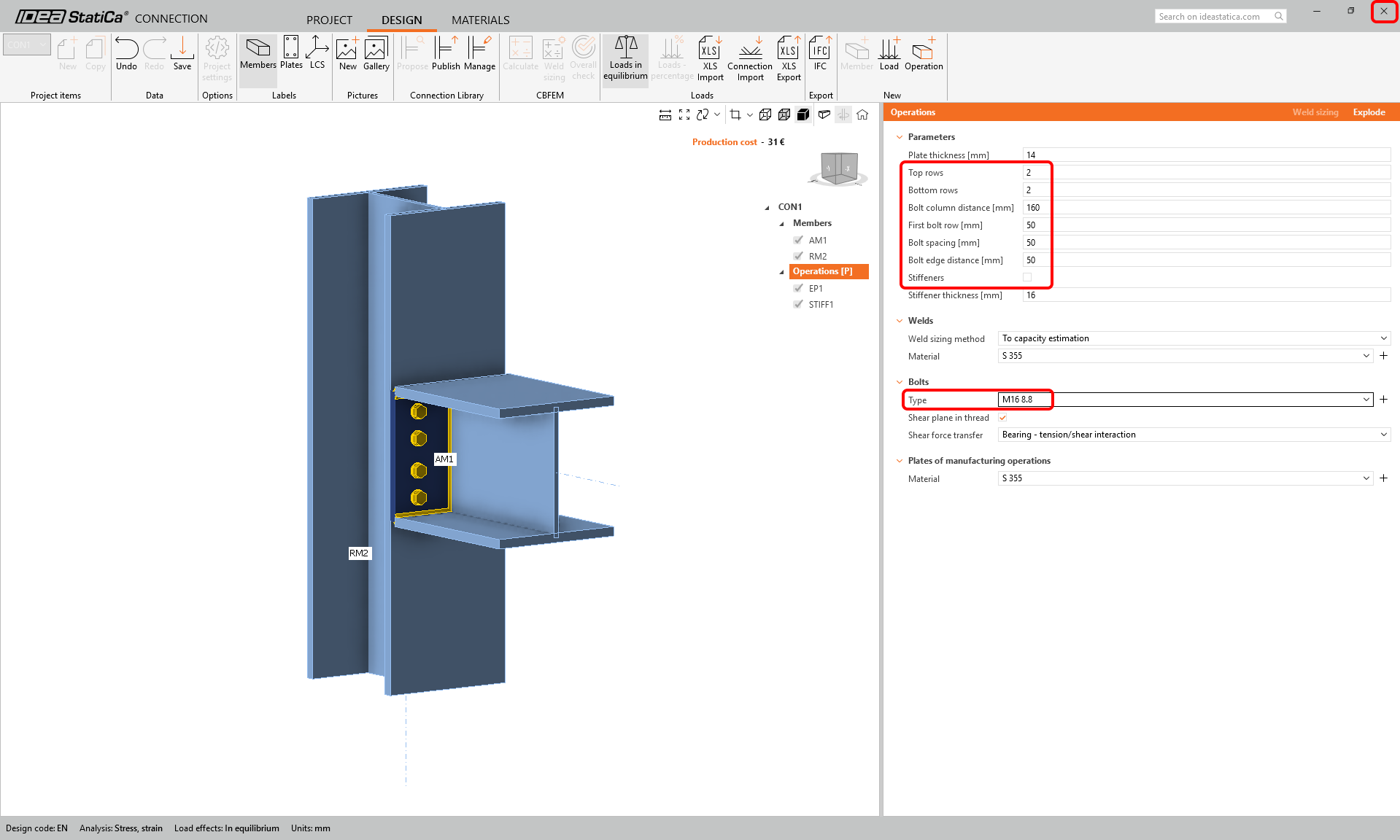The height and width of the screenshot is (840, 1400).
Task: Uncheck Shear plane in thread
Action: [x=1003, y=418]
